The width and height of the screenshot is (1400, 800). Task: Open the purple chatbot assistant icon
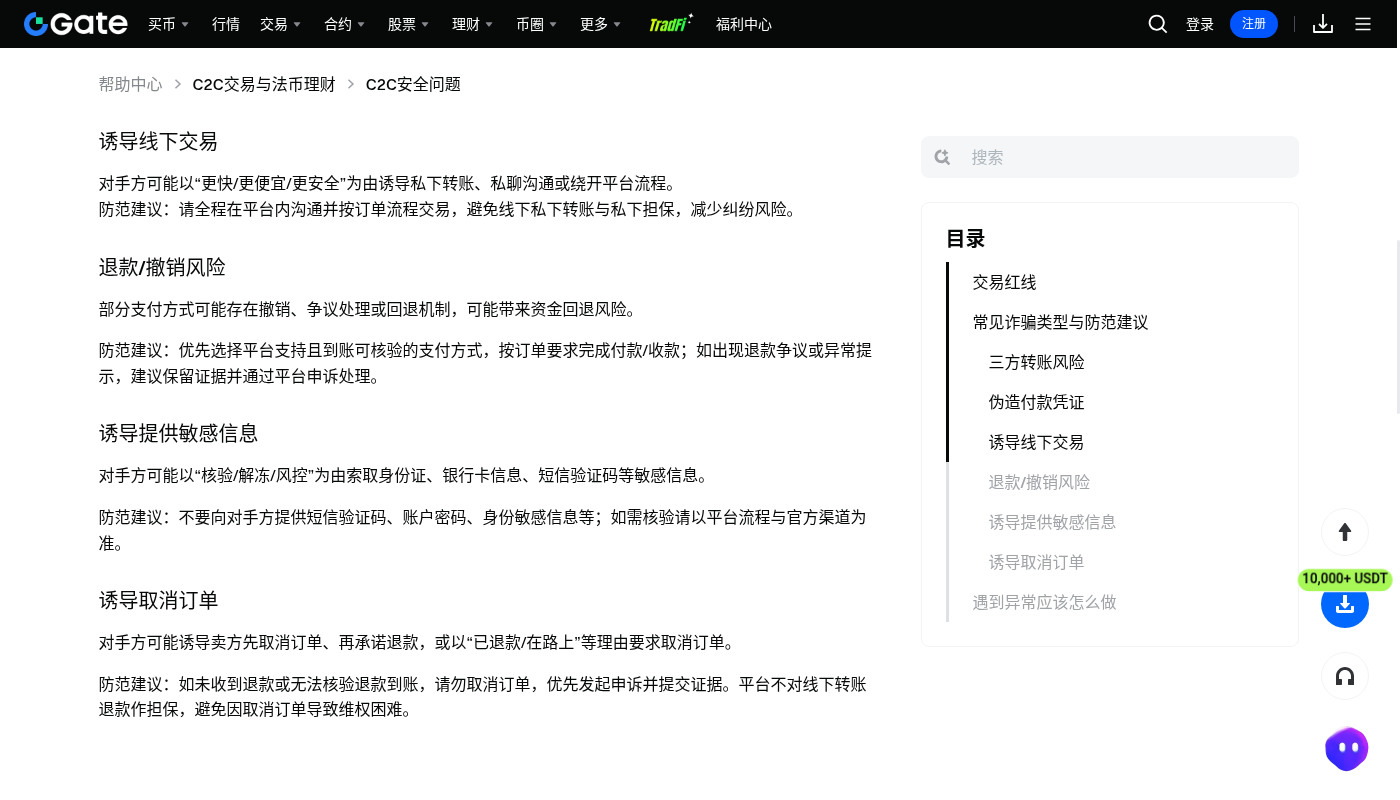[1346, 749]
